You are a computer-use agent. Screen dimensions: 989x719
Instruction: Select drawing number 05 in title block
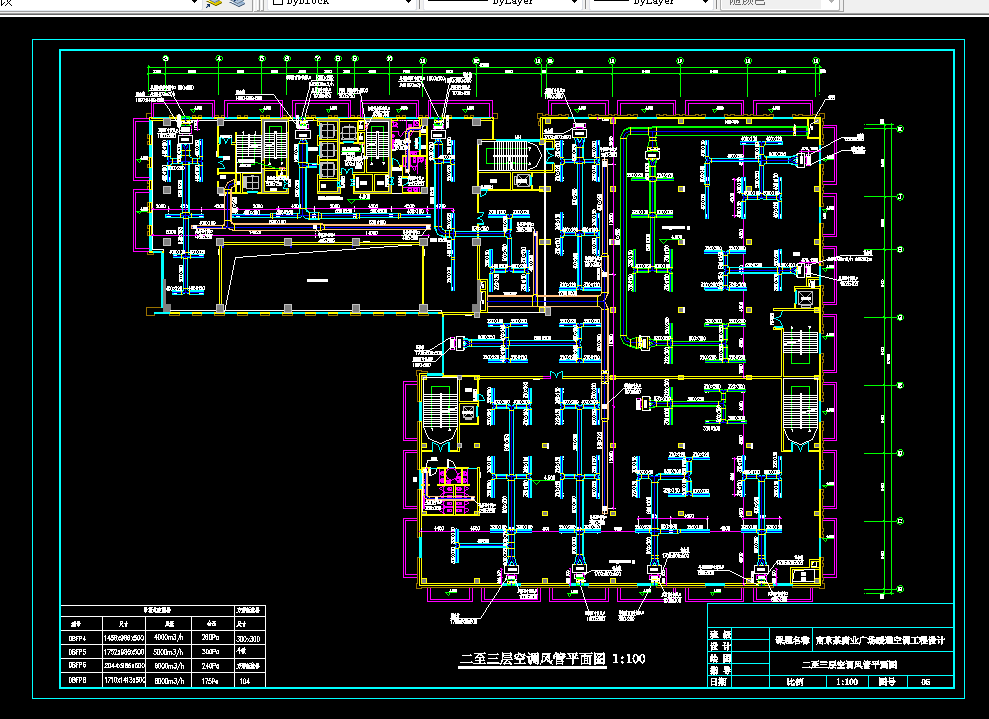coord(925,680)
